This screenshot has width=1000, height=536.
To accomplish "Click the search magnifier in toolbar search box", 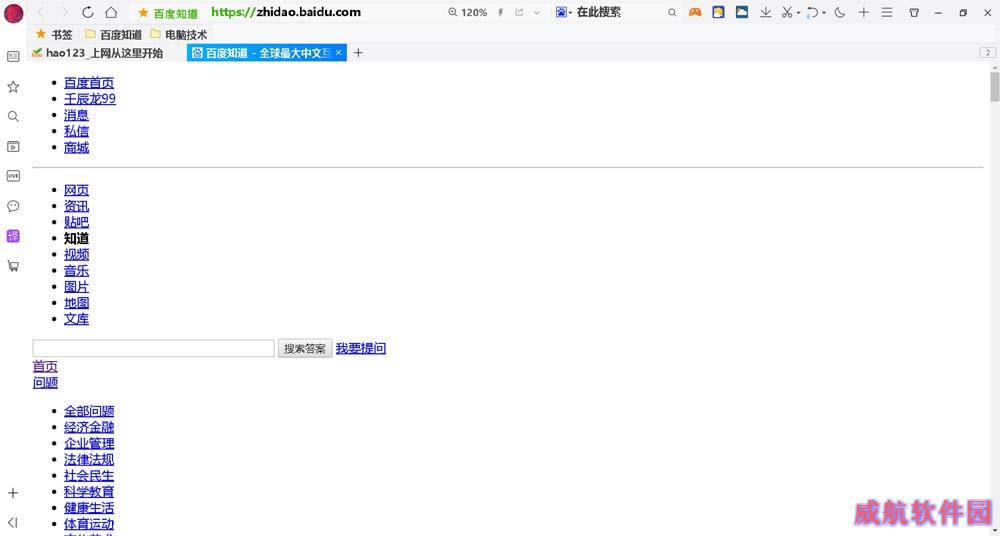I will pyautogui.click(x=672, y=13).
